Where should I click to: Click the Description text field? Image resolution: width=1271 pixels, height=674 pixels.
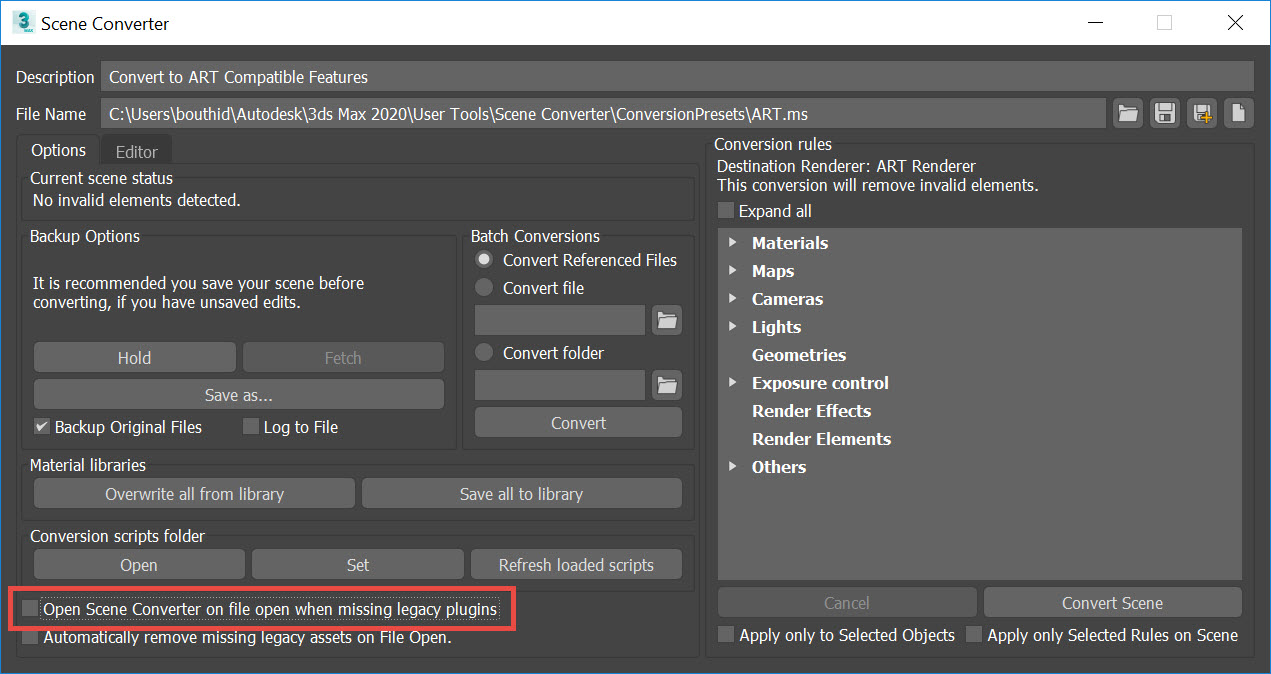coord(676,77)
